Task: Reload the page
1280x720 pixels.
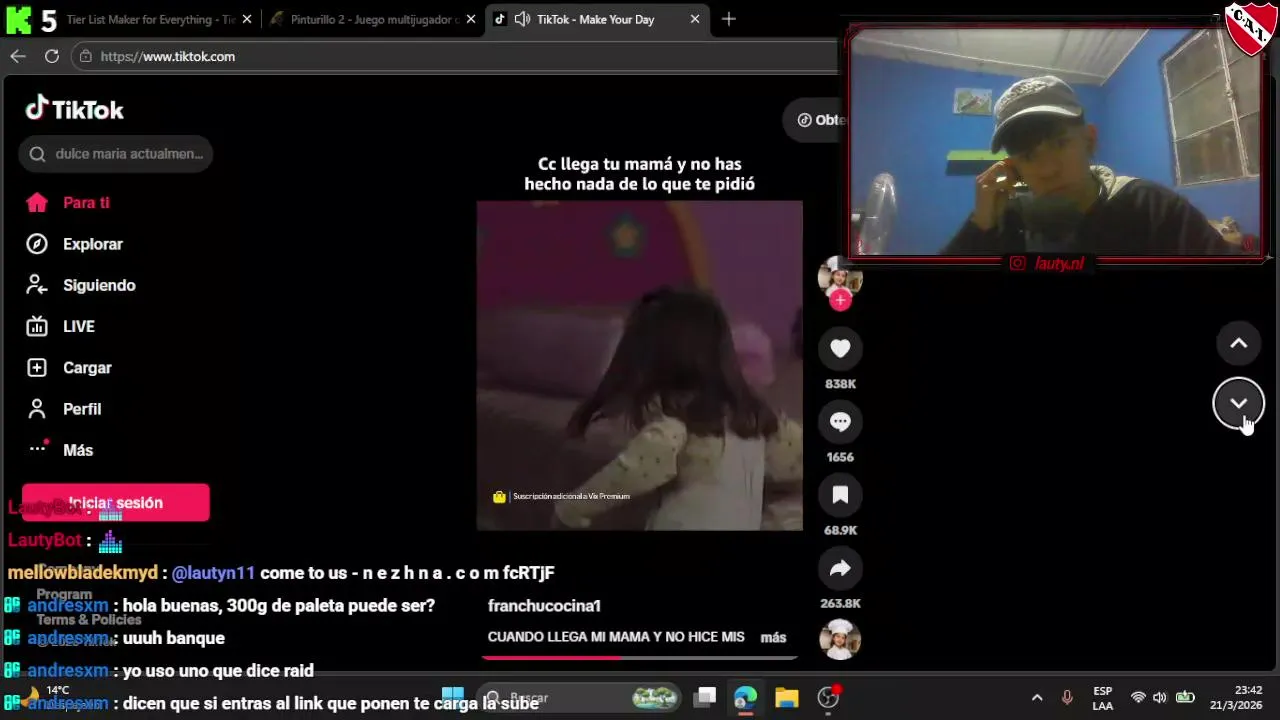Action: [52, 56]
